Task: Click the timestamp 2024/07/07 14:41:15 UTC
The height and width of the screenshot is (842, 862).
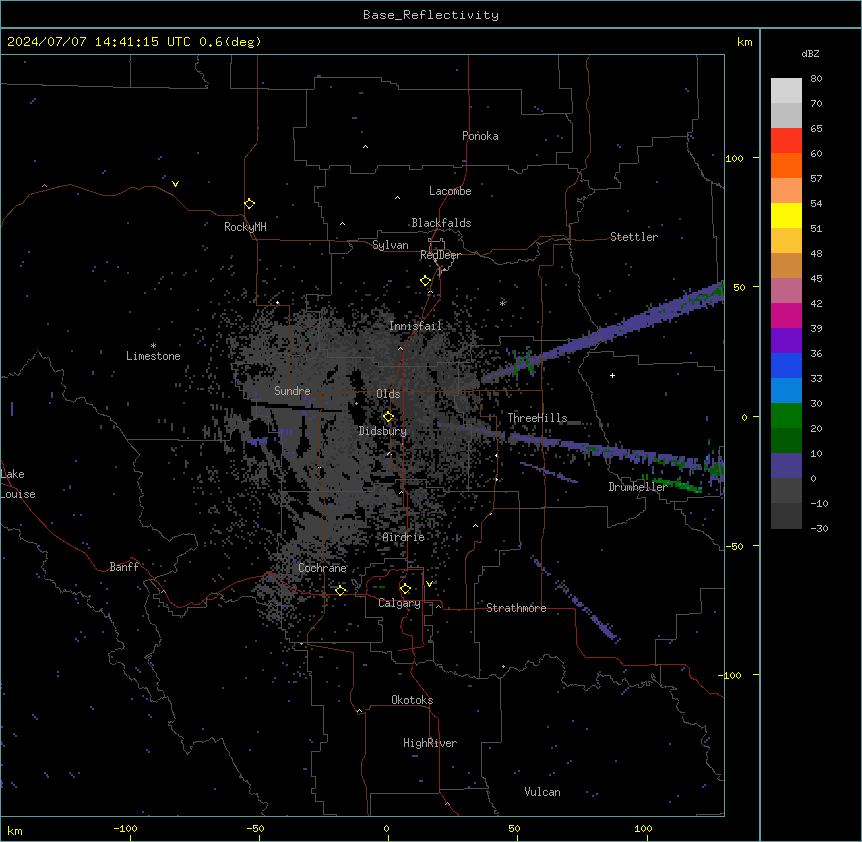Action: click(99, 42)
